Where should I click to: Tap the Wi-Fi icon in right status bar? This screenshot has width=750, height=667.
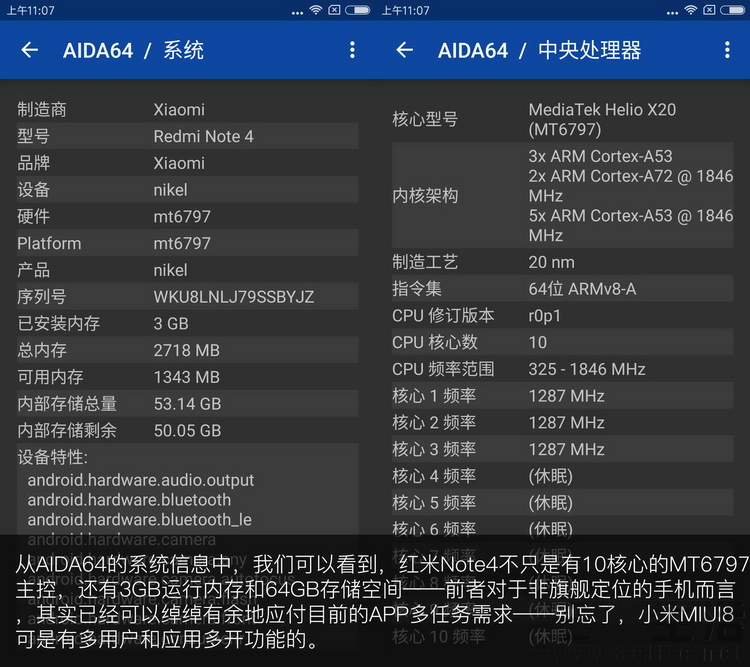click(691, 10)
